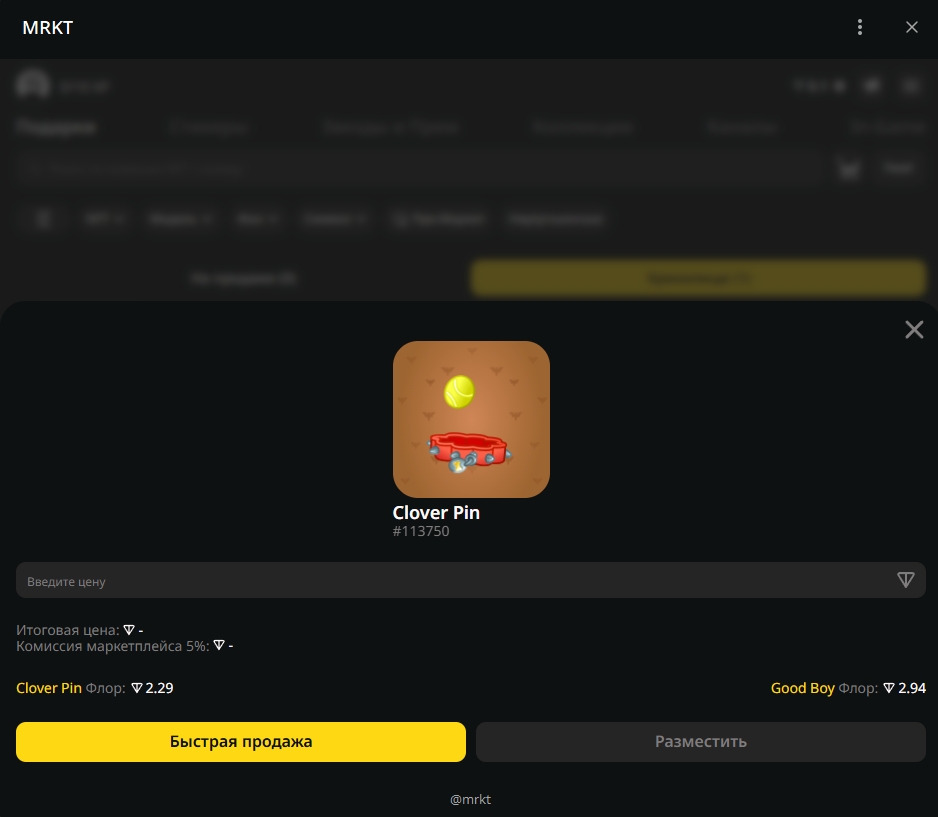Open the @mrkt link at bottom
The width and height of the screenshot is (938, 817).
click(x=470, y=799)
